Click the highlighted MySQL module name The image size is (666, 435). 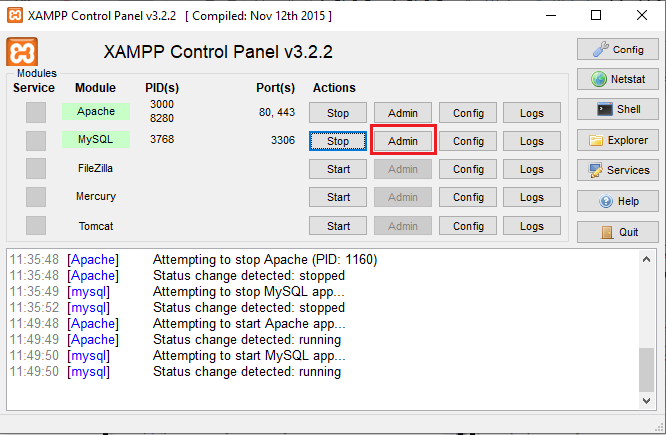(96, 139)
